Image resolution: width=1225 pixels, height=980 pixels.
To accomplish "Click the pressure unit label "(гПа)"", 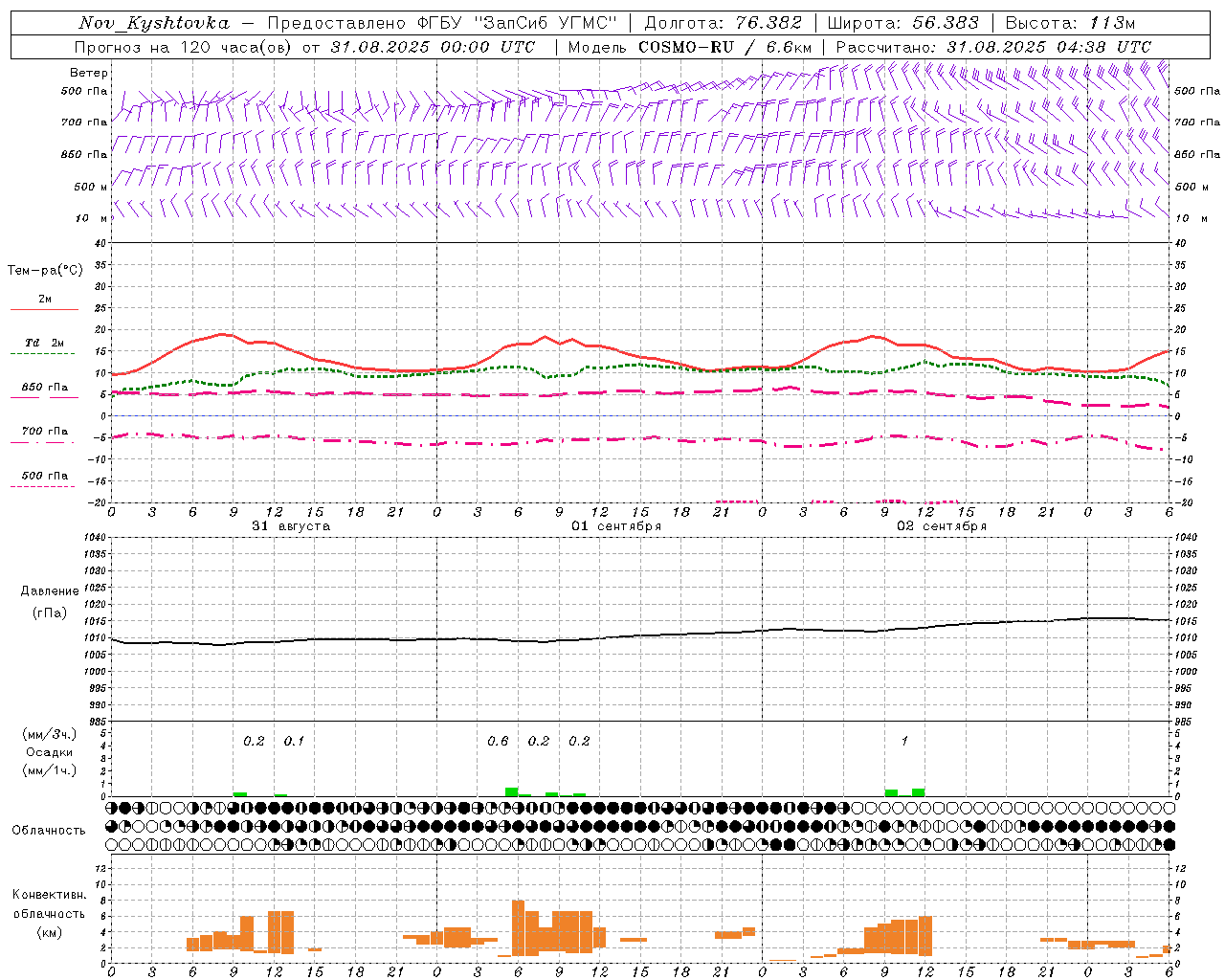I will pos(50,612).
